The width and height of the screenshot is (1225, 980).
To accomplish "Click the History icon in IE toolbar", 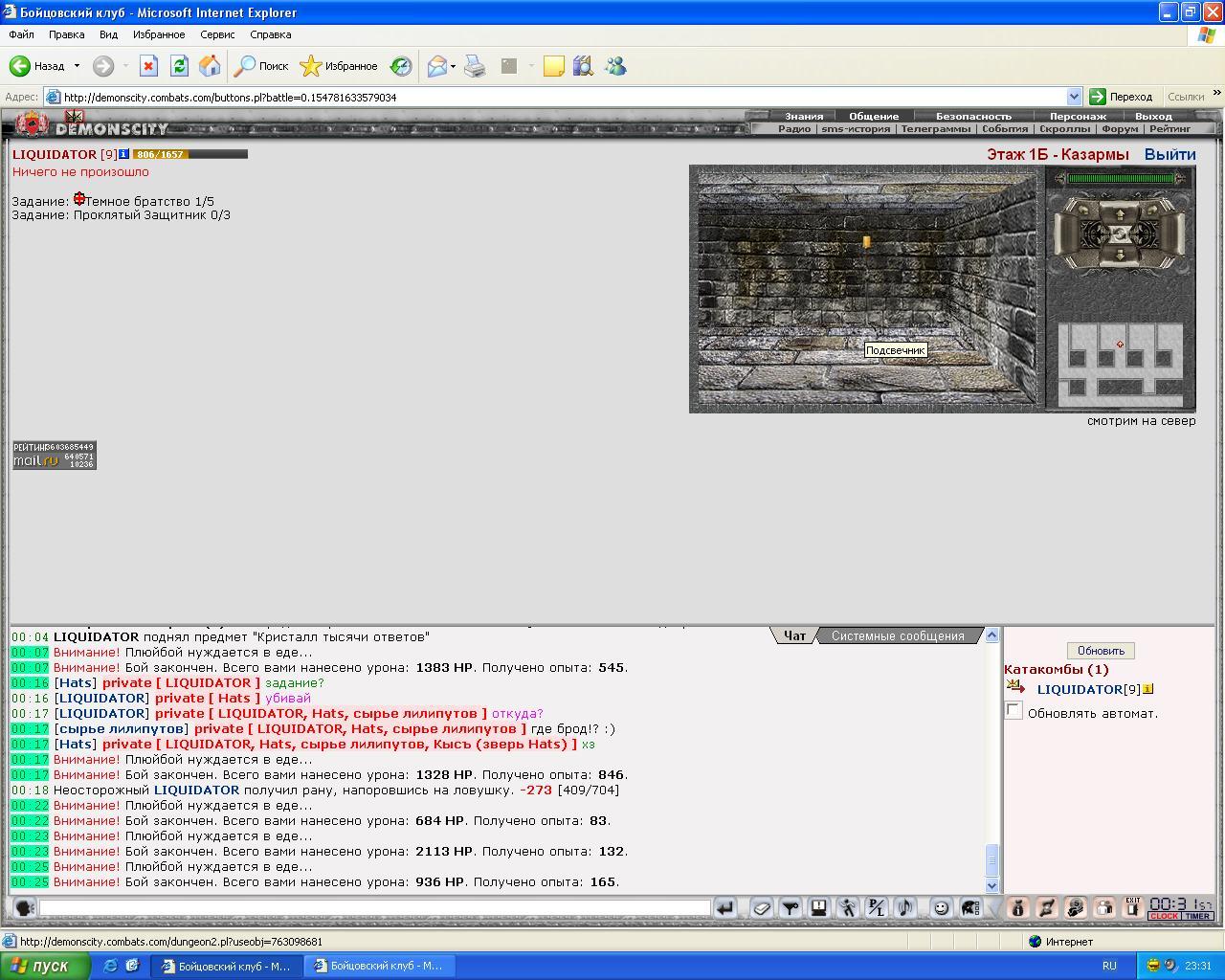I will [401, 66].
